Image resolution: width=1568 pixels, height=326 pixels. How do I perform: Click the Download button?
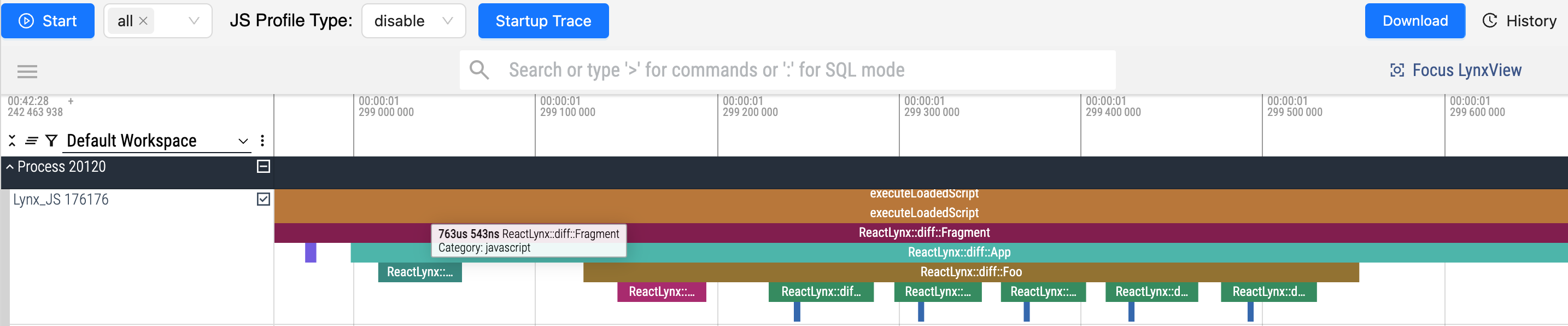point(1414,21)
